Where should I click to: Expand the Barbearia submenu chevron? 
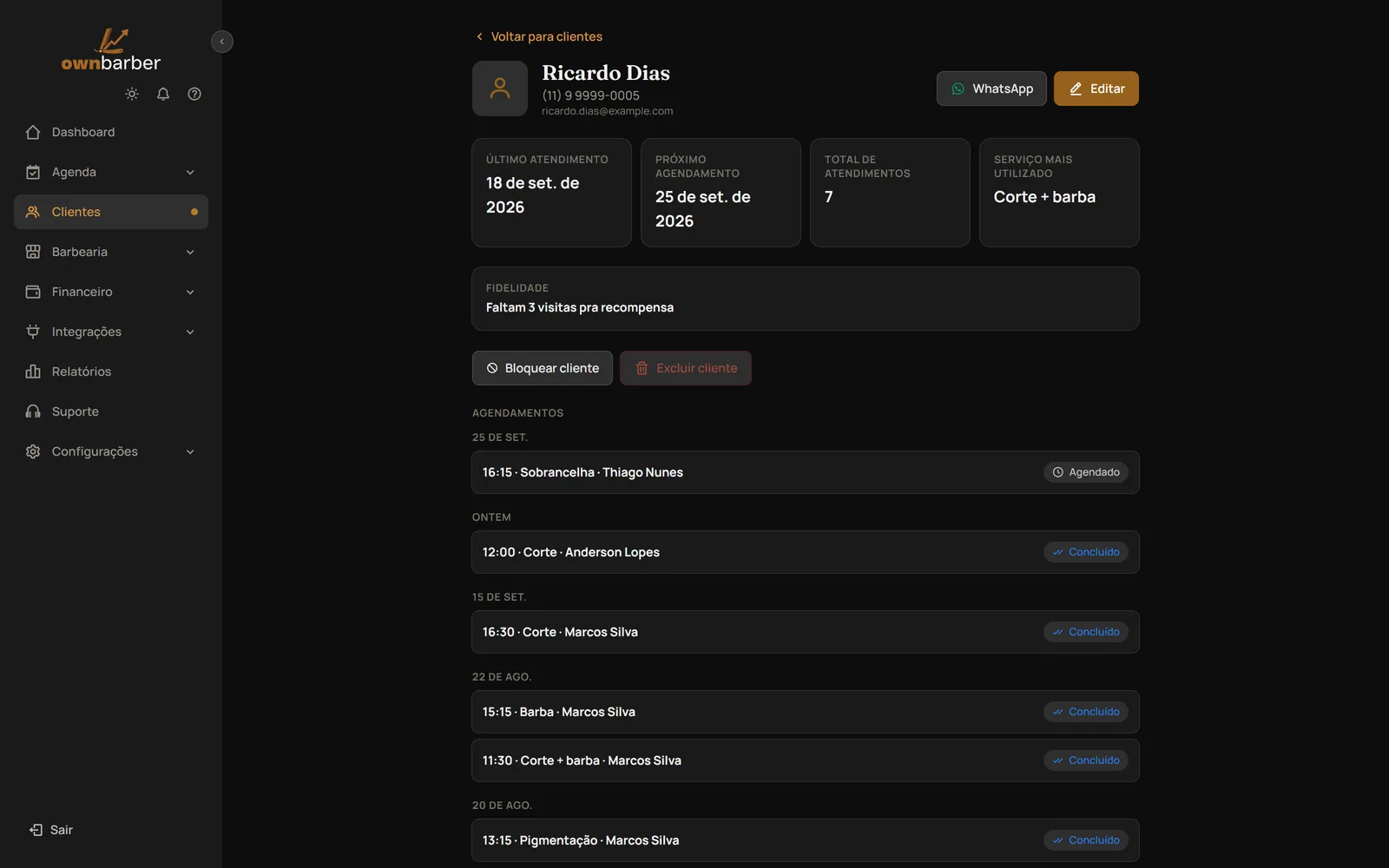(190, 252)
